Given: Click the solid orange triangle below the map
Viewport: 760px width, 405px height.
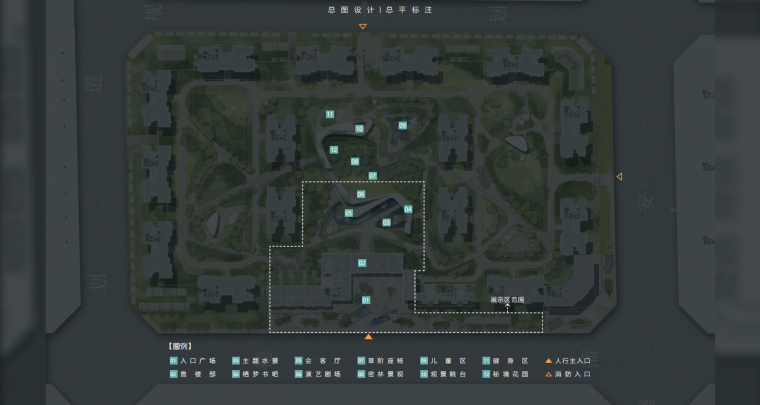Looking at the screenshot, I should tap(369, 337).
